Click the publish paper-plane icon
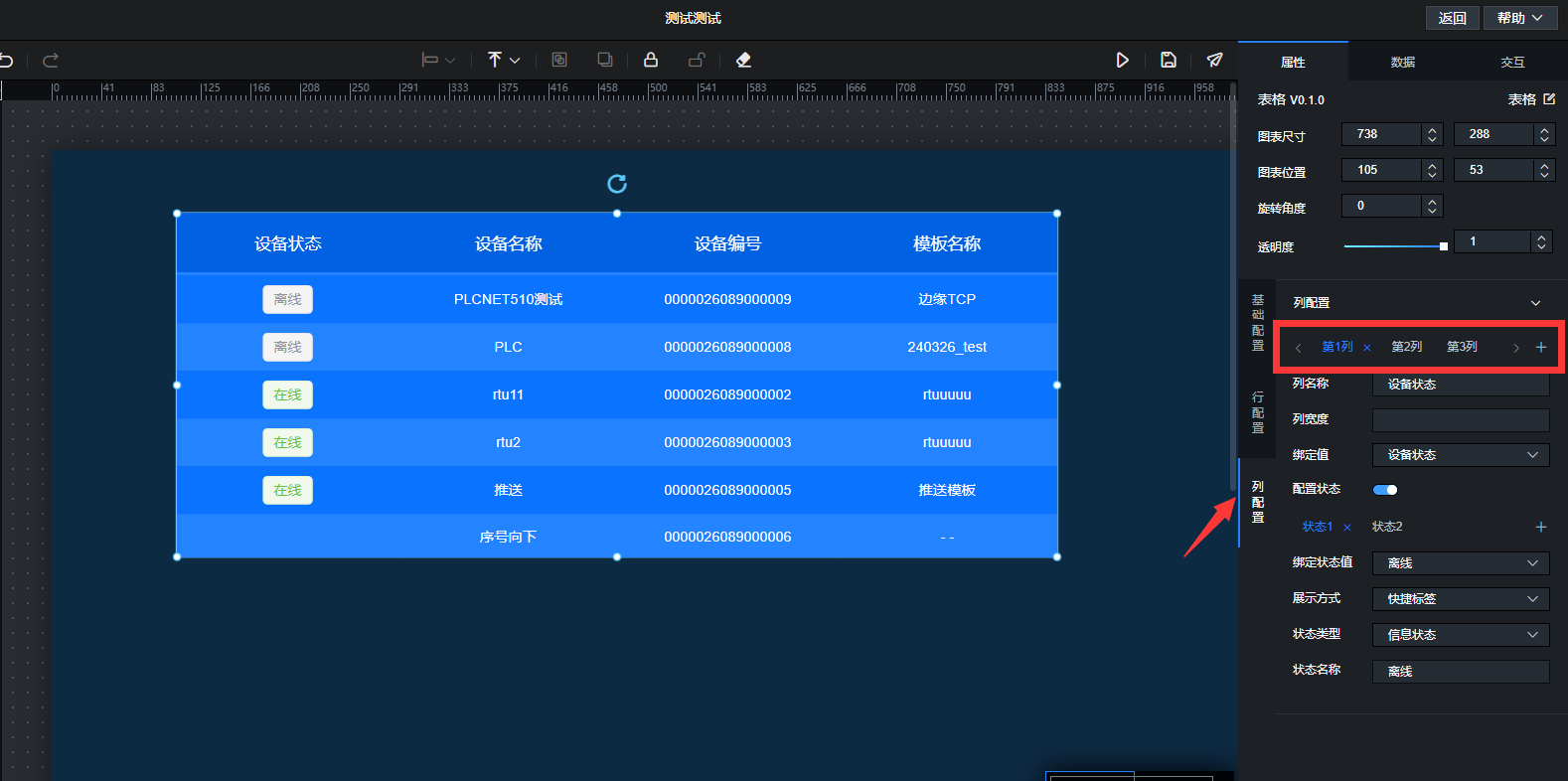Image resolution: width=1568 pixels, height=781 pixels. click(x=1214, y=60)
